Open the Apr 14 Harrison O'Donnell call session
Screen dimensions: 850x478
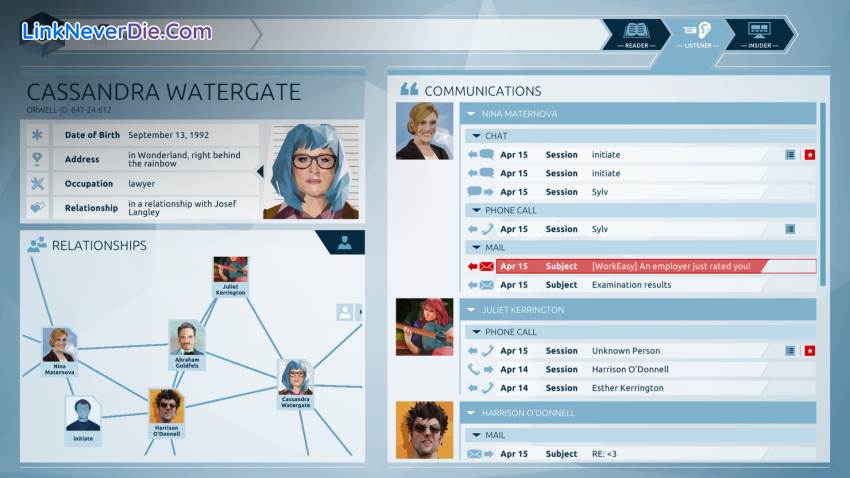640,370
